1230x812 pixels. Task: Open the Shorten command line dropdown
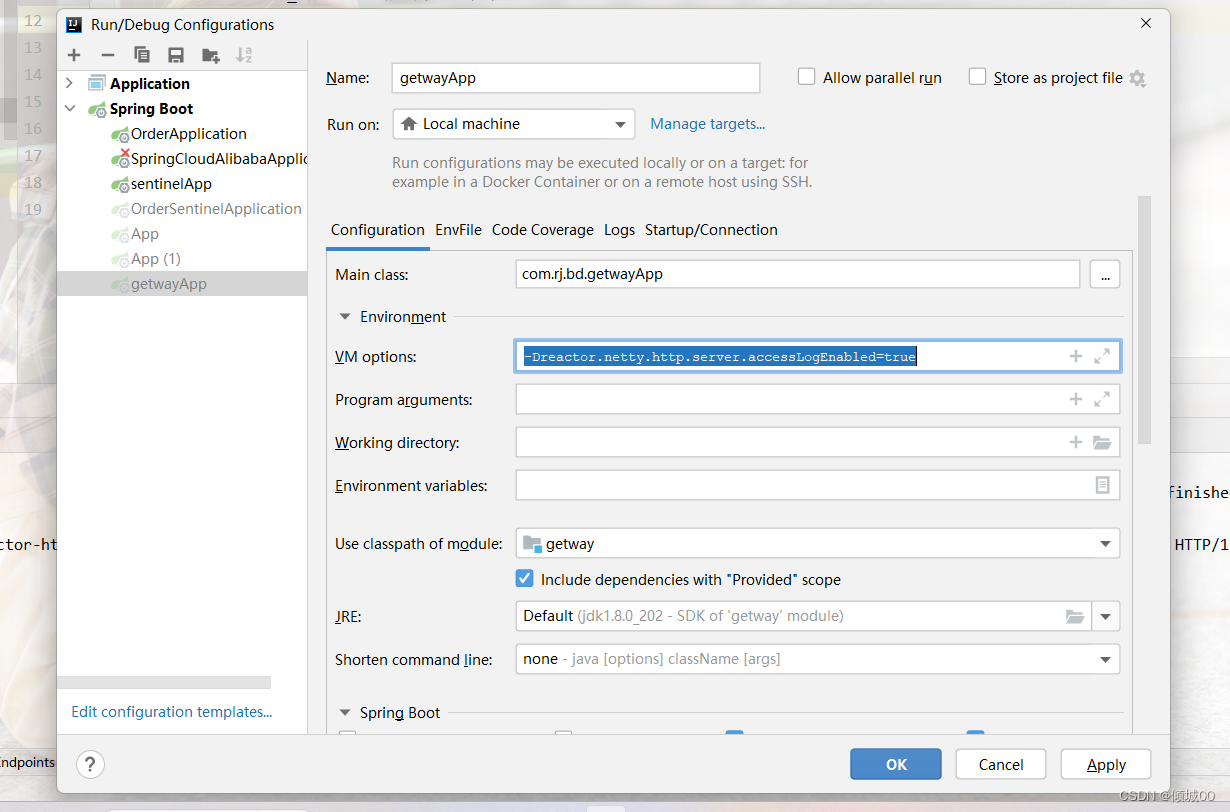tap(817, 659)
